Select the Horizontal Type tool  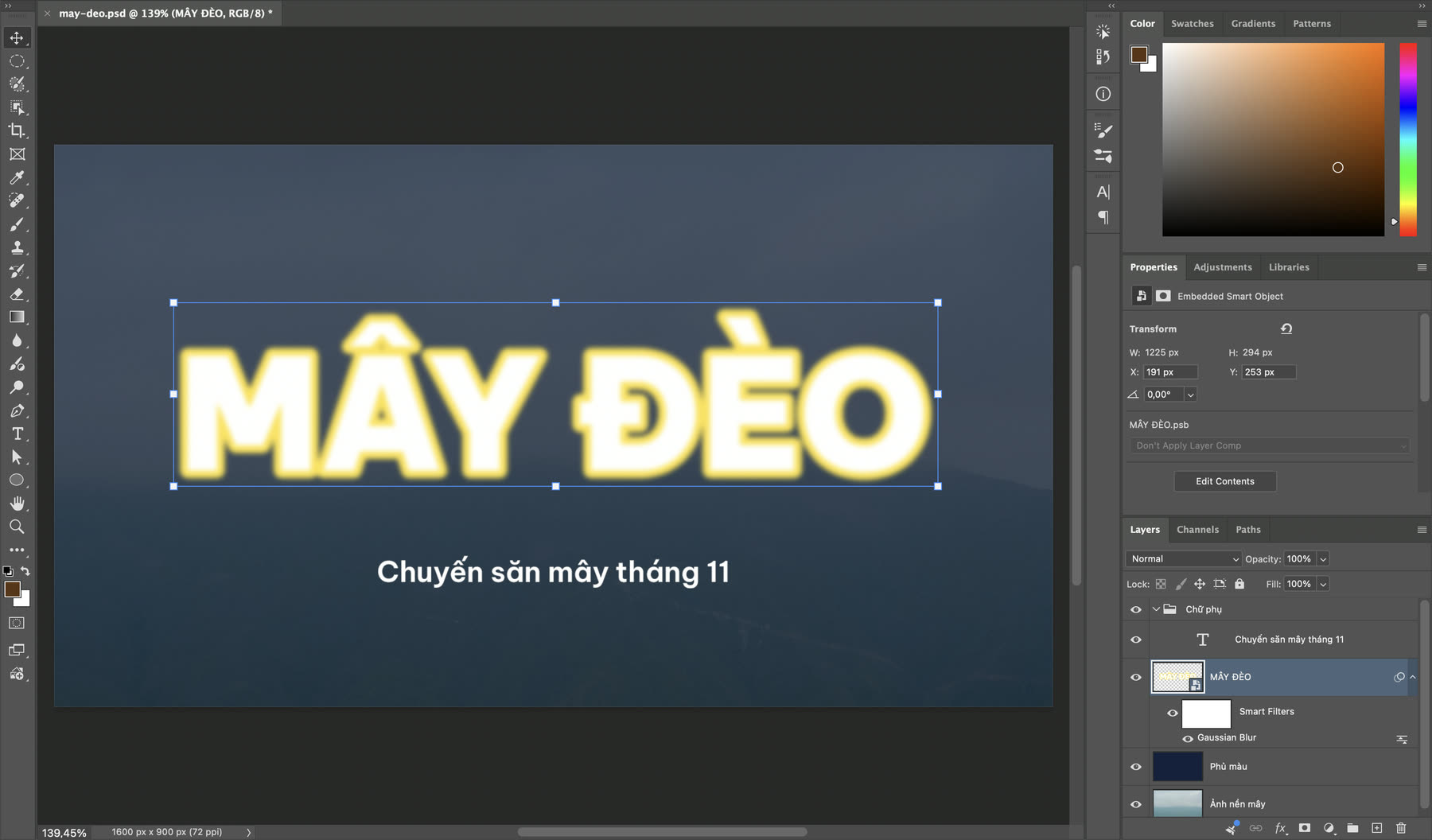click(x=17, y=434)
